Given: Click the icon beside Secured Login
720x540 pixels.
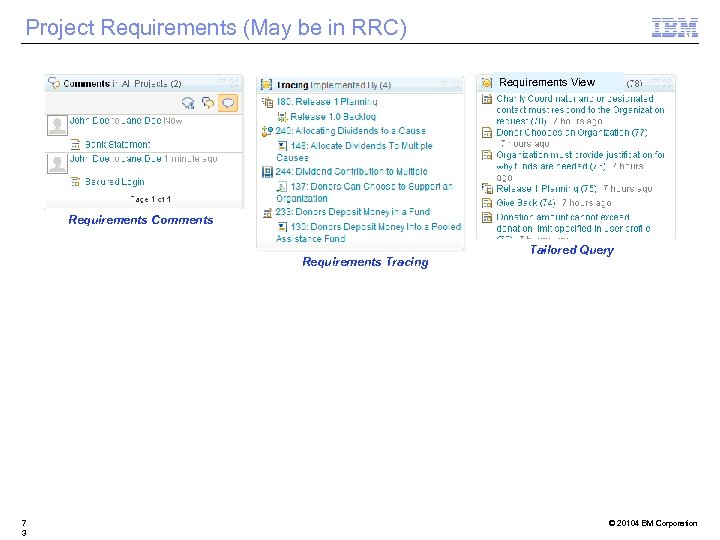Looking at the screenshot, I should [75, 182].
